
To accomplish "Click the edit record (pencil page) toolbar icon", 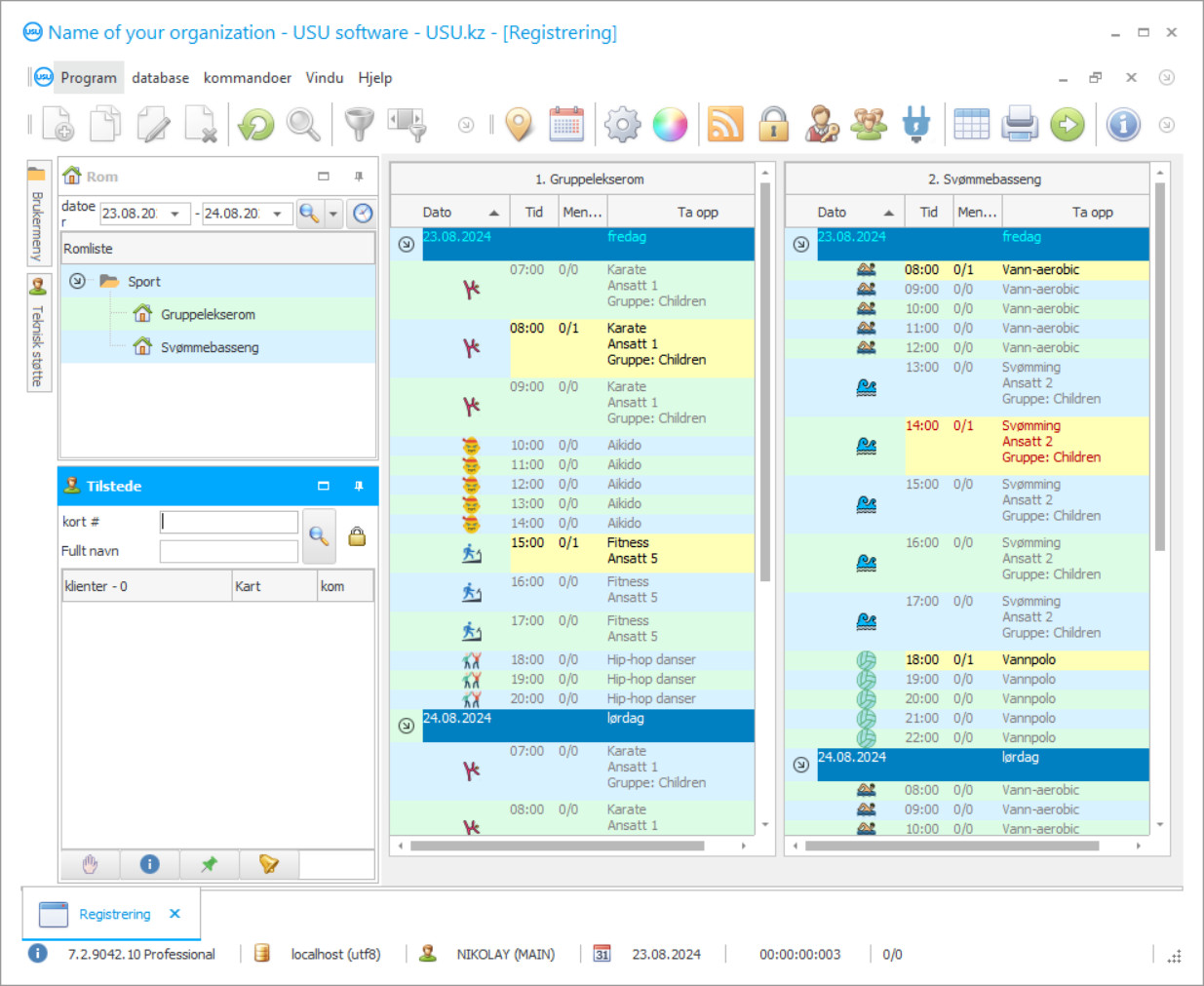I will click(153, 125).
